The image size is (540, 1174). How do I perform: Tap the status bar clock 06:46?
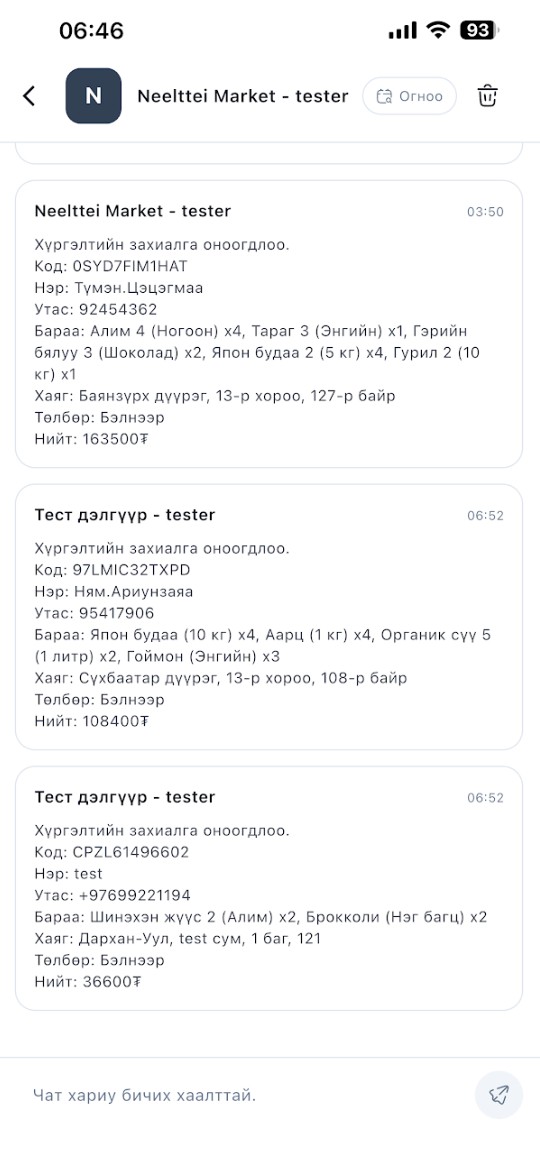click(91, 31)
